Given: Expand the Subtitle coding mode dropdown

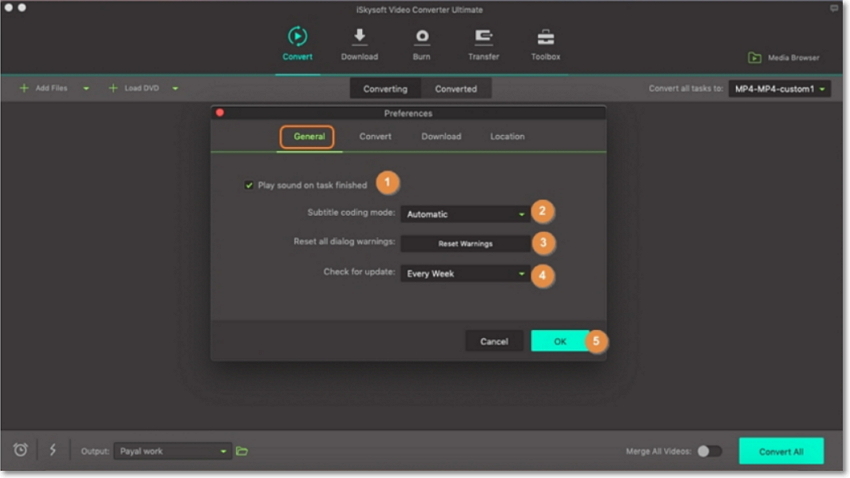Looking at the screenshot, I should point(464,214).
